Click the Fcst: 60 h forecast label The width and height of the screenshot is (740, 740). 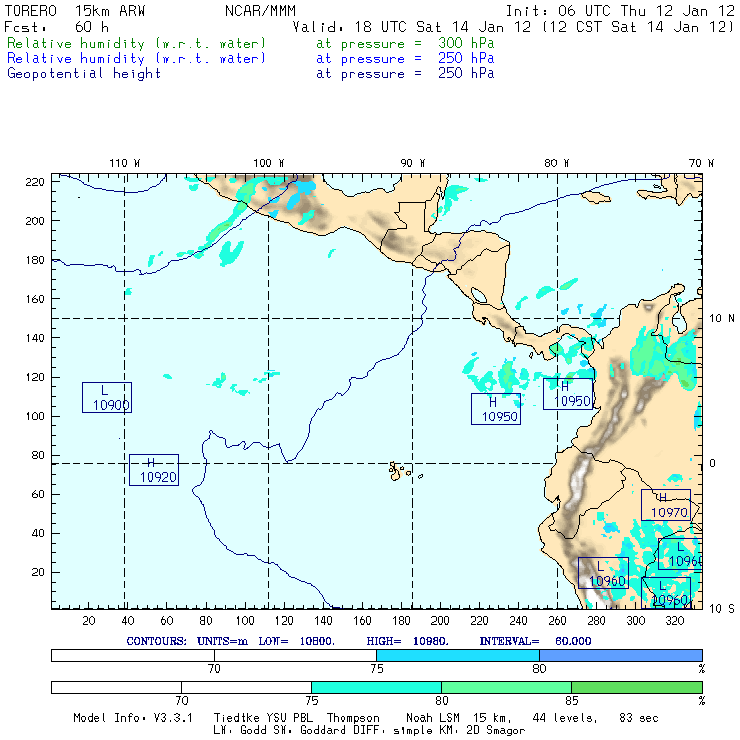coord(56,27)
